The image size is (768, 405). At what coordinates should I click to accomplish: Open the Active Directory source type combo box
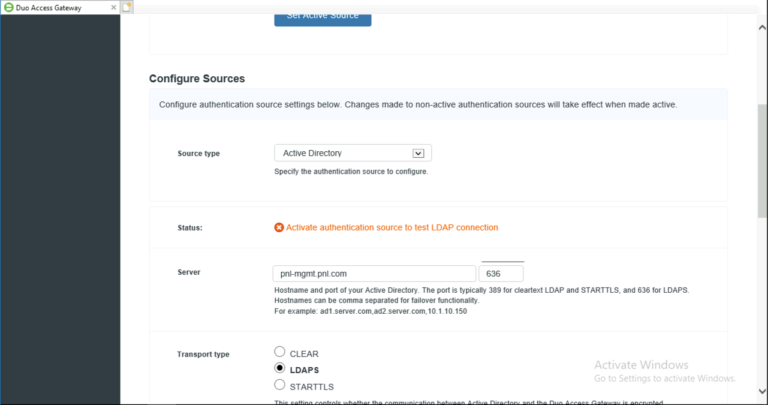(x=353, y=153)
